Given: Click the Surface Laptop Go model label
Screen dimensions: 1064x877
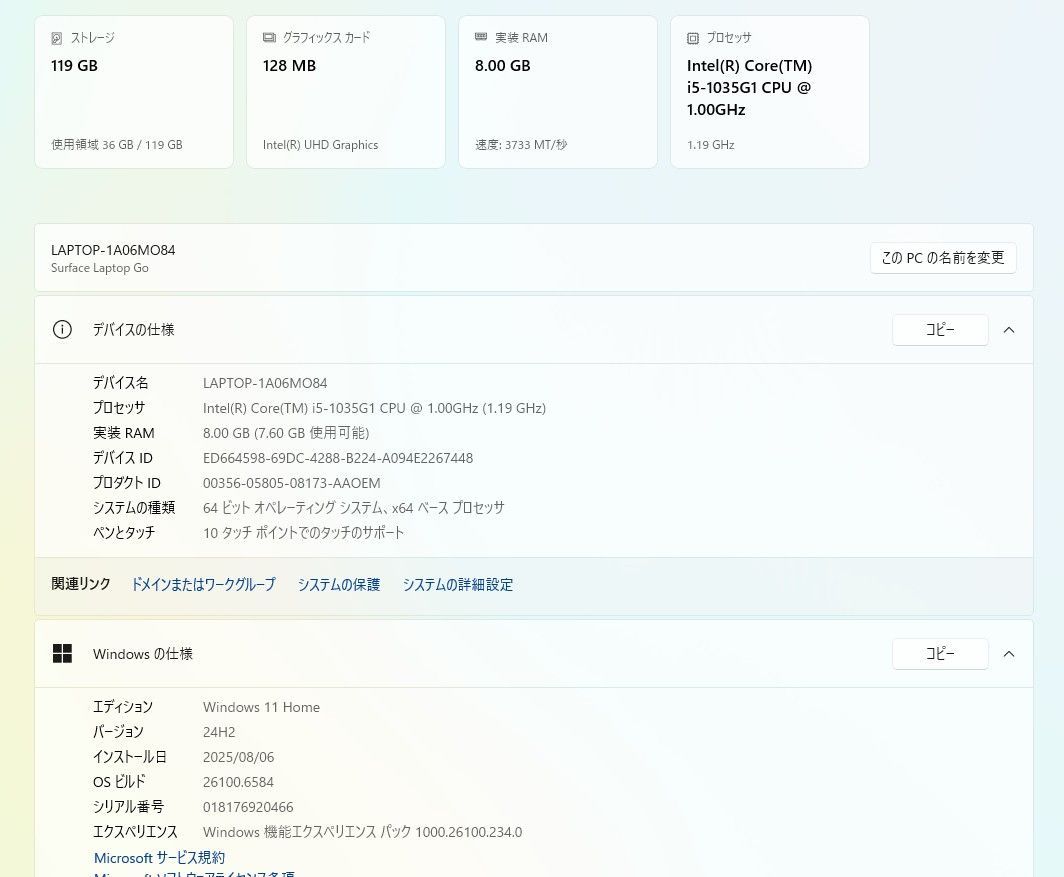Looking at the screenshot, I should [100, 269].
